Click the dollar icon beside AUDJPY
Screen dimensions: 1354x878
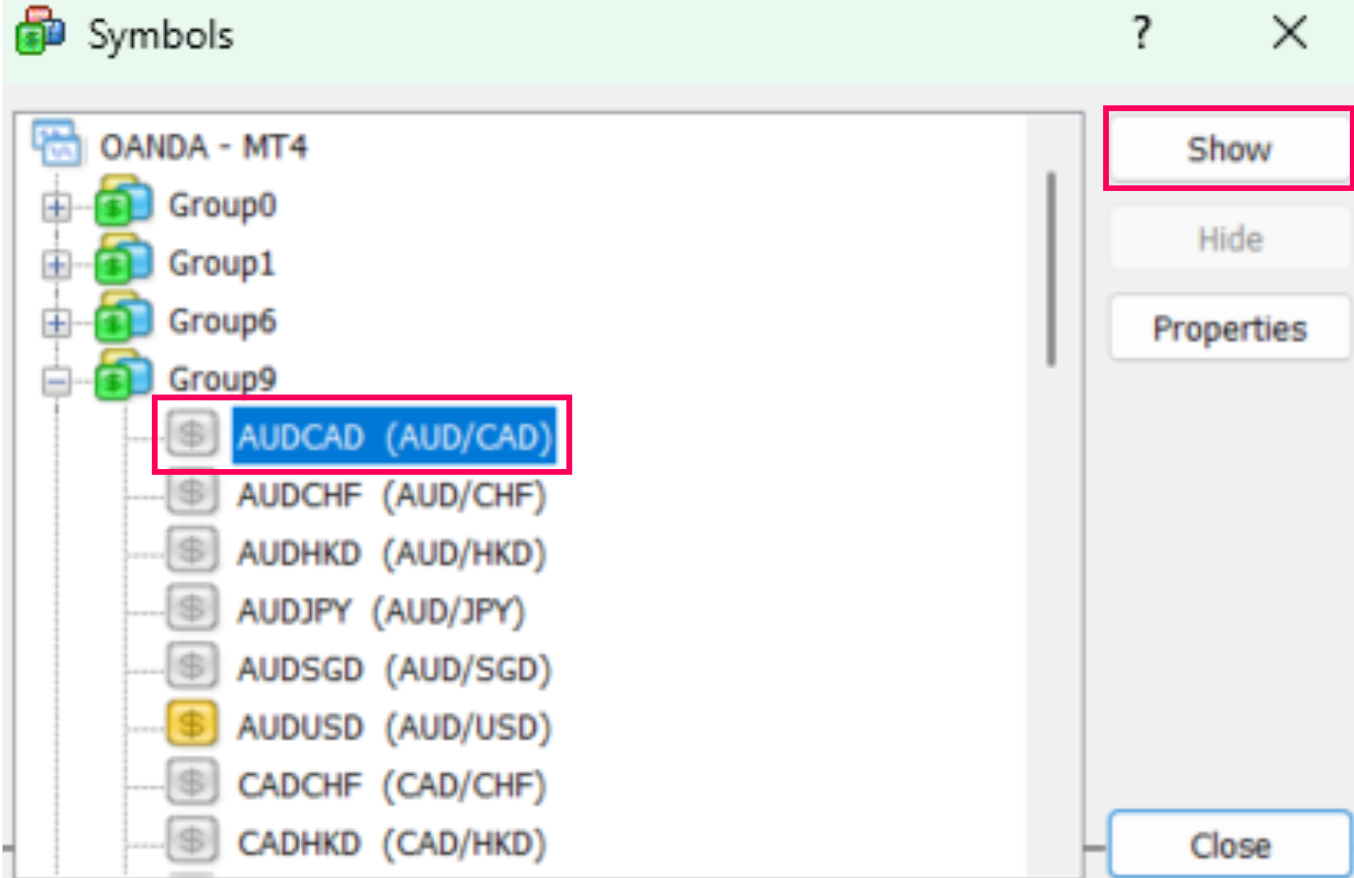click(x=191, y=608)
